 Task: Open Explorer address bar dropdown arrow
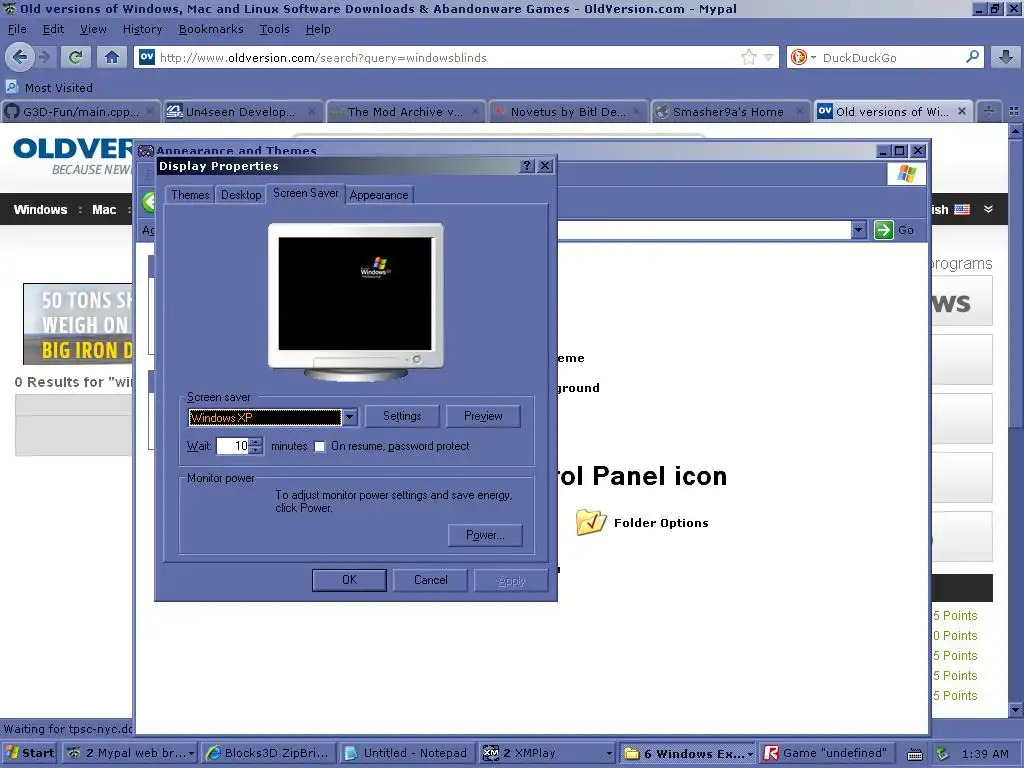click(x=859, y=230)
